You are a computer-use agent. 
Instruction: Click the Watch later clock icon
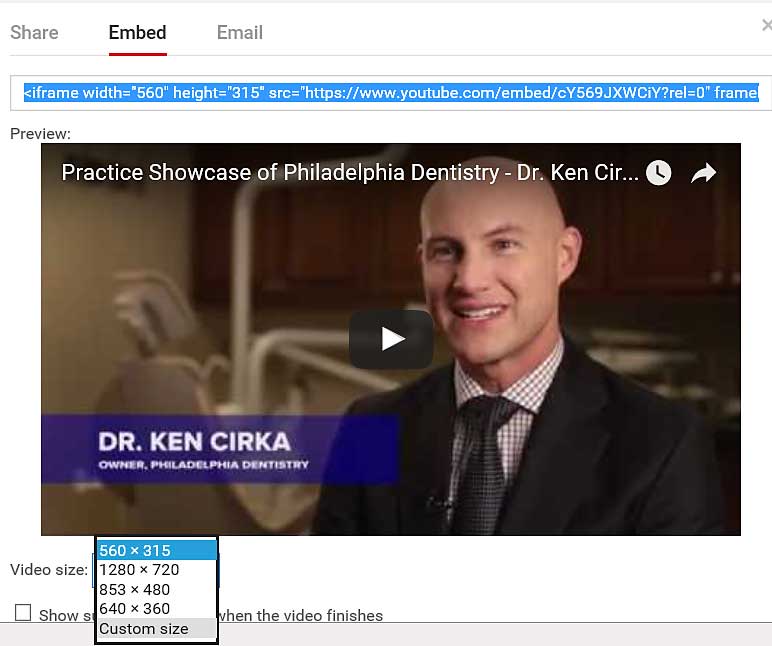(x=658, y=173)
